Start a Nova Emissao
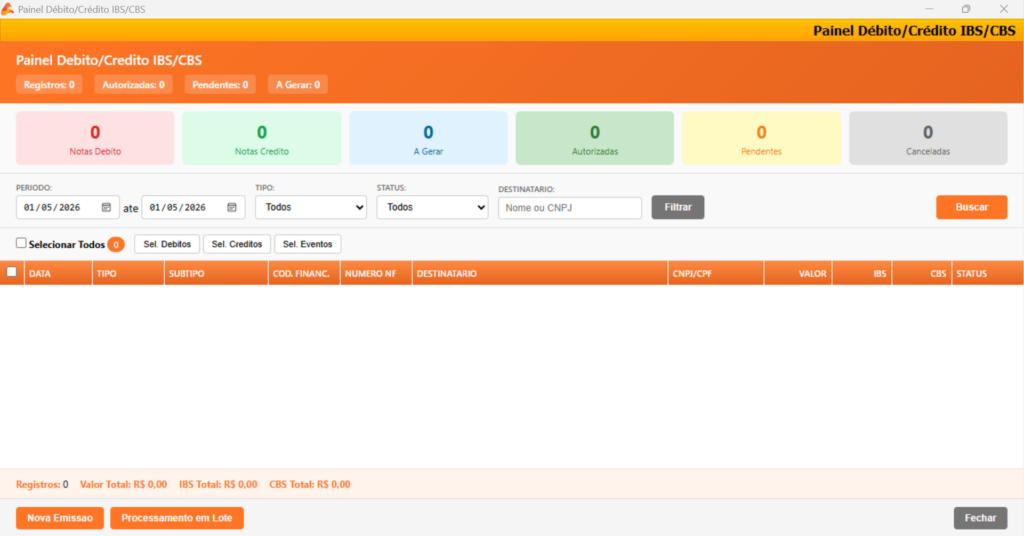Screen dimensions: 1024x536 (x=60, y=518)
